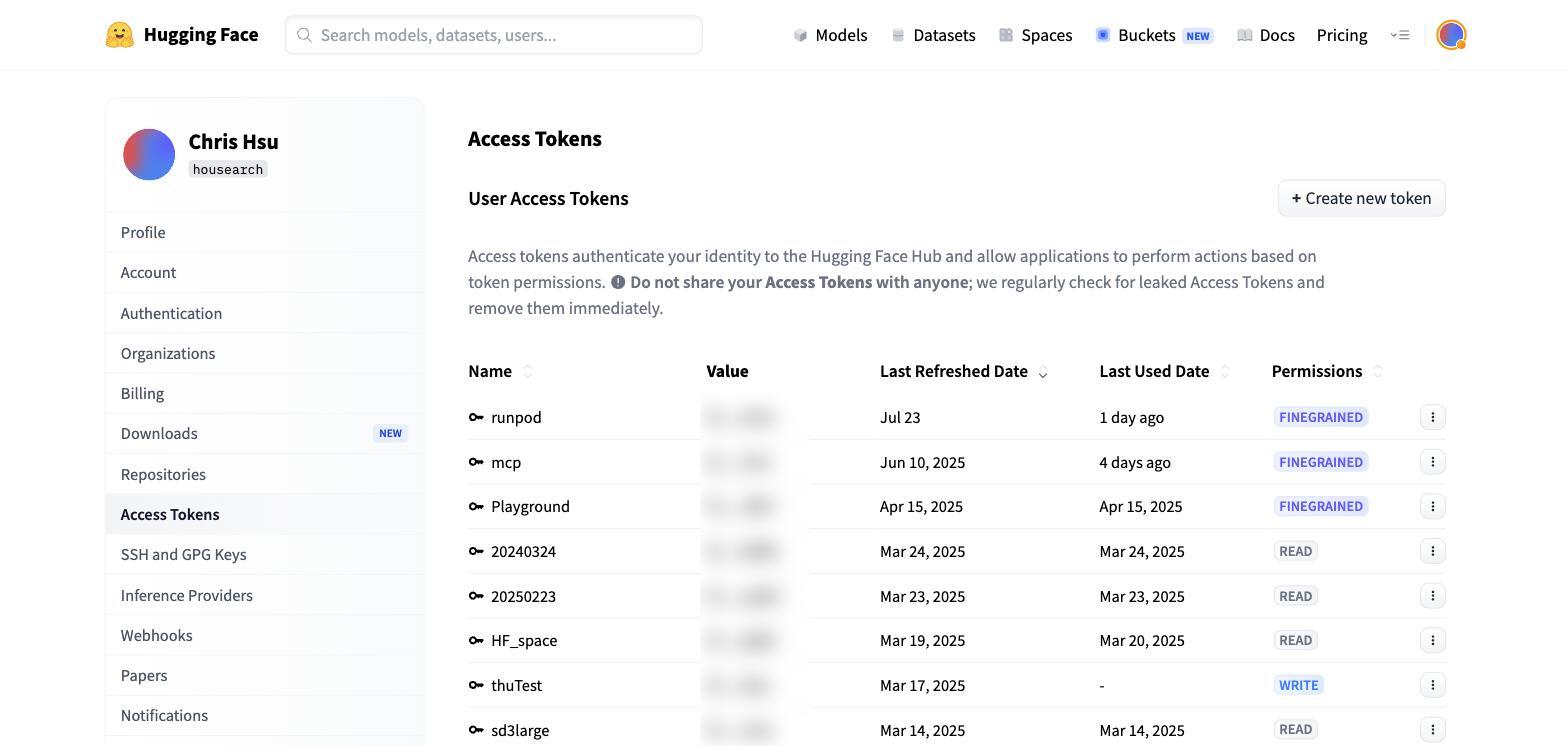Image resolution: width=1568 pixels, height=746 pixels.
Task: Click the key icon beside HF_space
Action: coord(476,640)
